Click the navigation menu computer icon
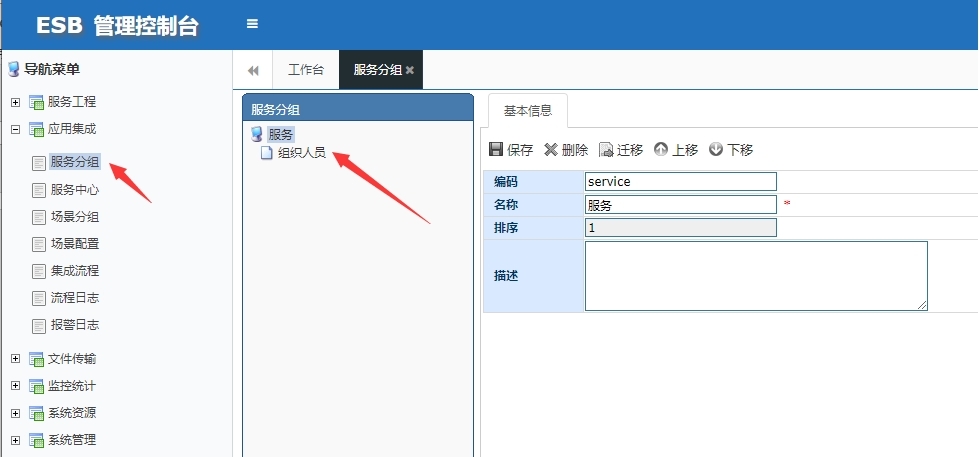 pyautogui.click(x=13, y=69)
